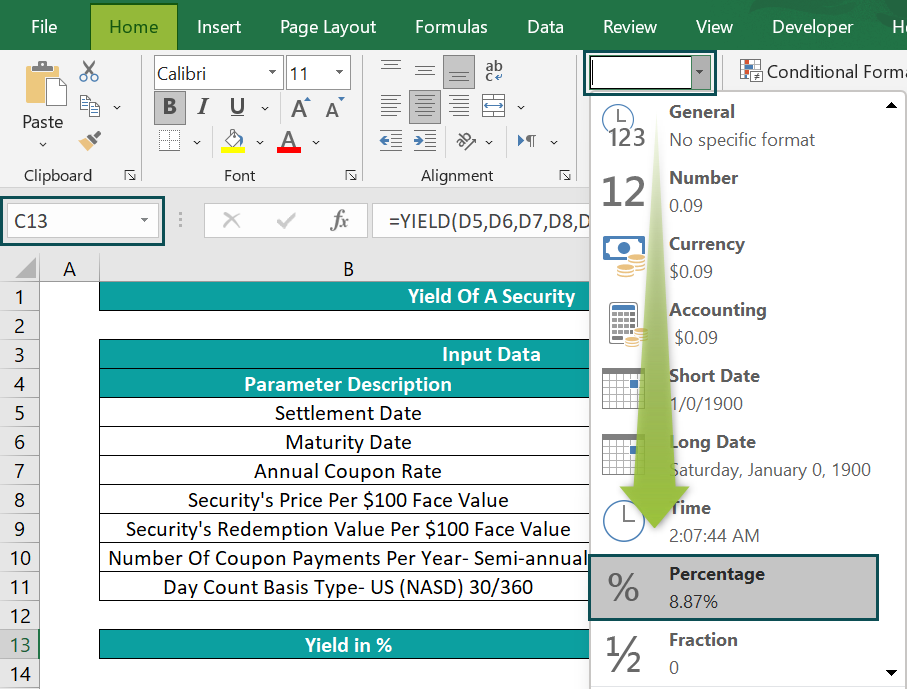
Task: Open the Page Layout tab
Action: (328, 27)
